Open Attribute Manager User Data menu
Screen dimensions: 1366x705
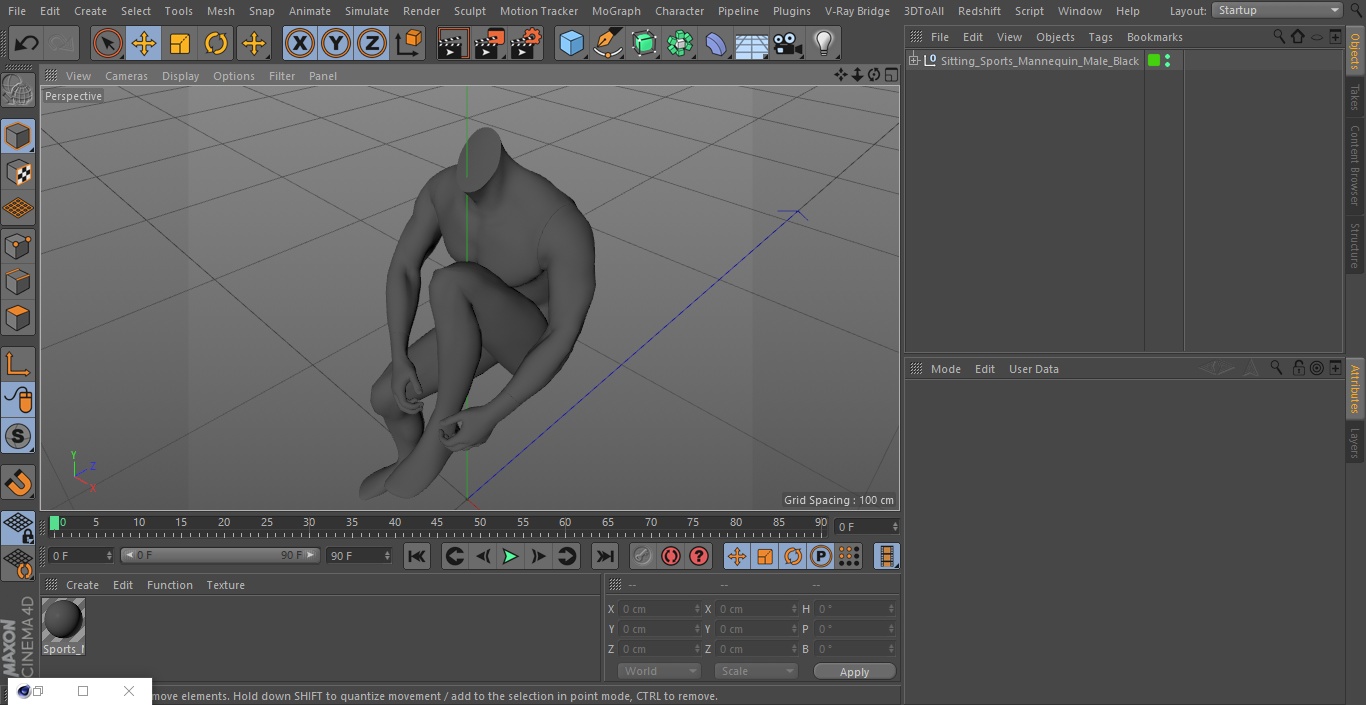point(1033,369)
